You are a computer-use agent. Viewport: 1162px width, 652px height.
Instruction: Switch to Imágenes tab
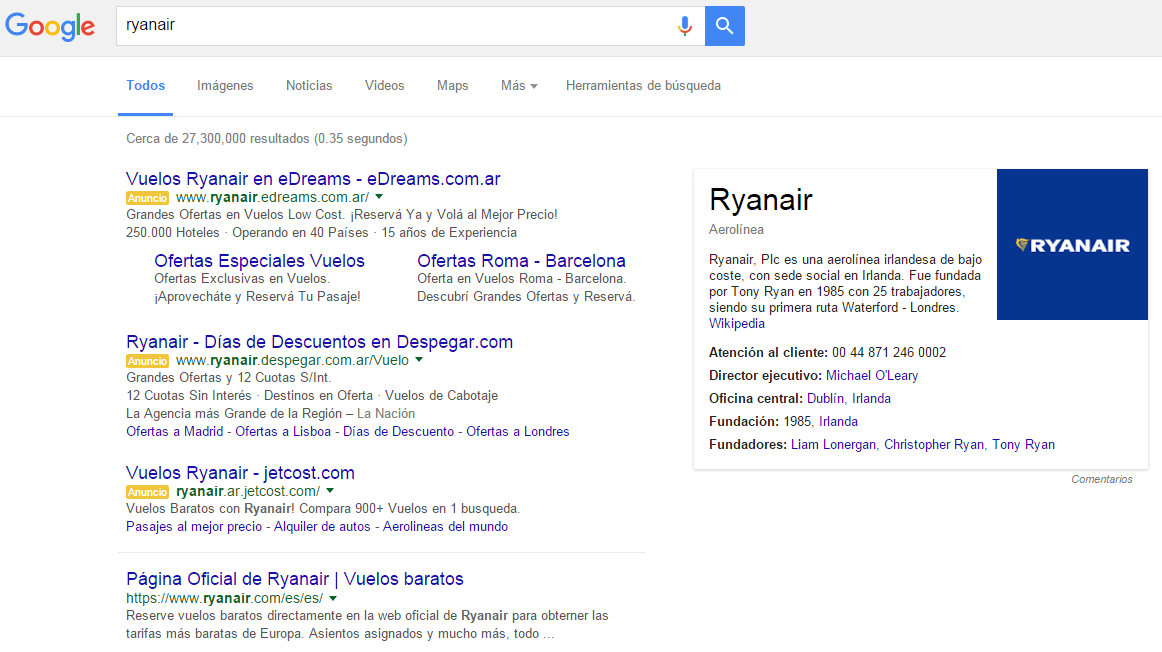(225, 86)
